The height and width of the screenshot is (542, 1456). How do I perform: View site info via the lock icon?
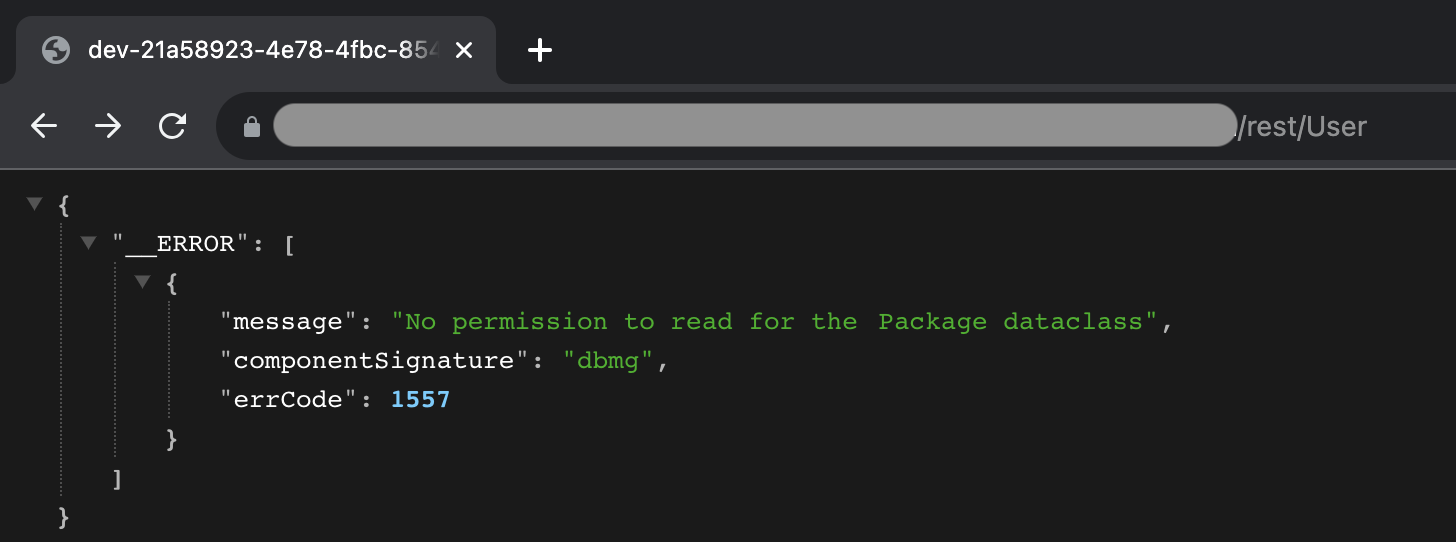click(x=252, y=127)
